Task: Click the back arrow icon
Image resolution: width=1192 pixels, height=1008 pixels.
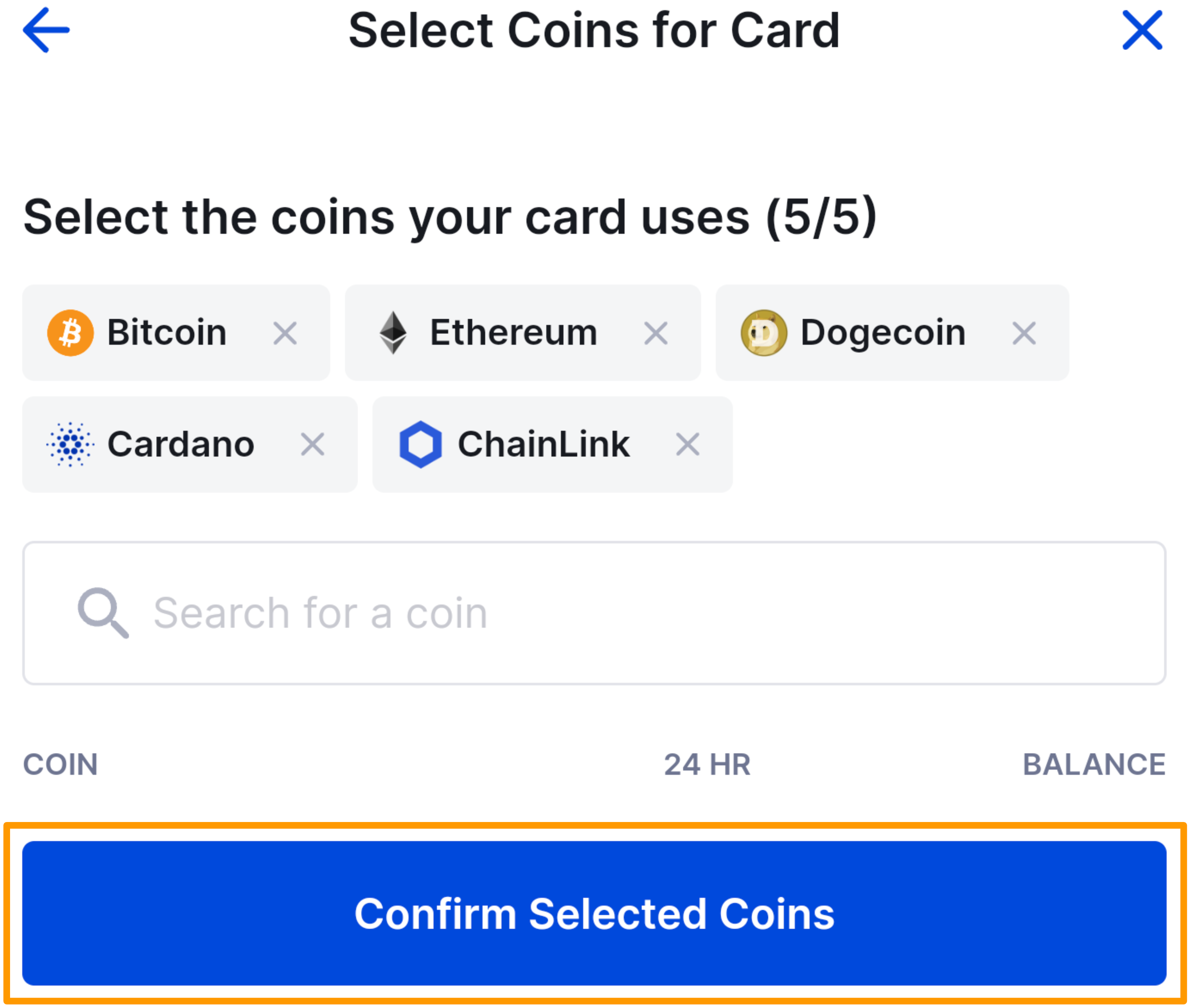Action: coord(46,31)
